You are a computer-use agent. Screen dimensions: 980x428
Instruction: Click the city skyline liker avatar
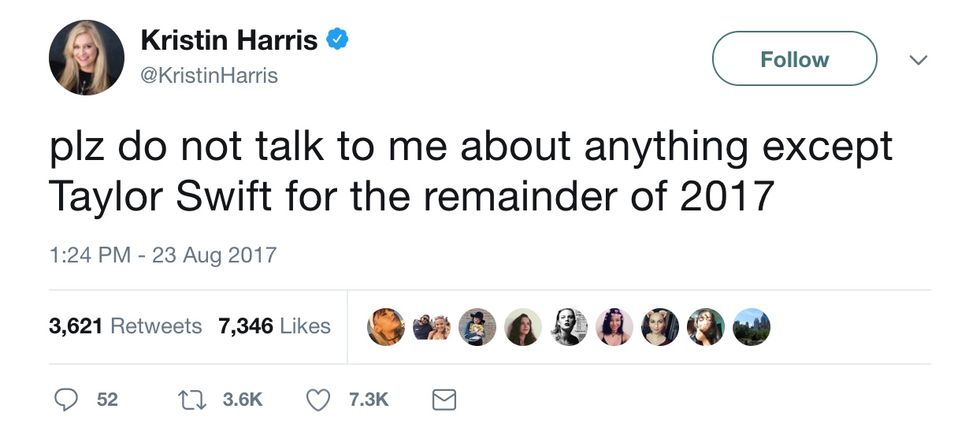(x=751, y=327)
